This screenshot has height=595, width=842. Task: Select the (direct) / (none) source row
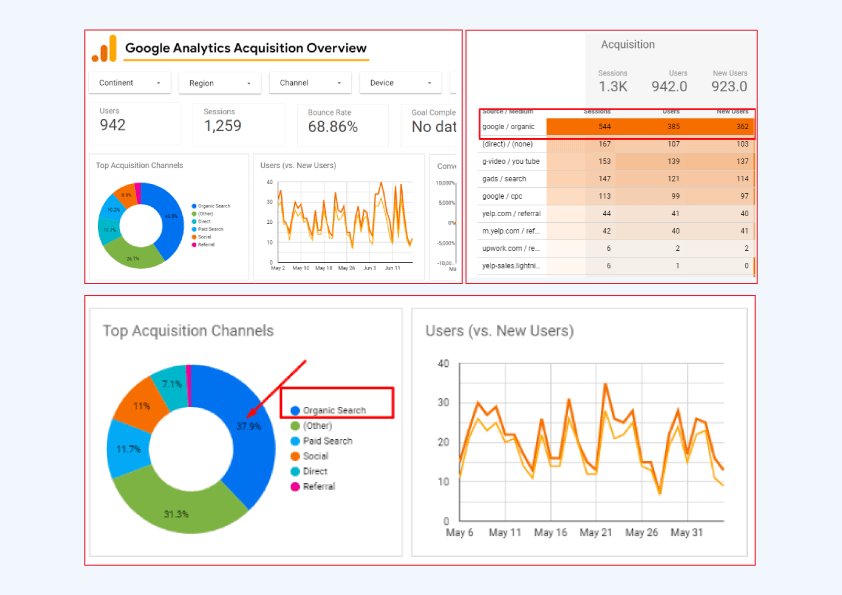tap(616, 144)
